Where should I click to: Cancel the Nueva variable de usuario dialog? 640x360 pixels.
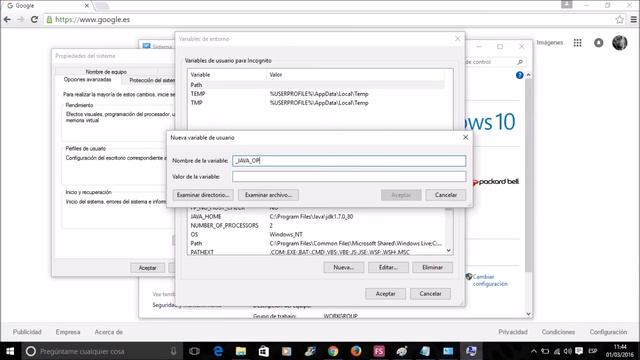(x=446, y=195)
